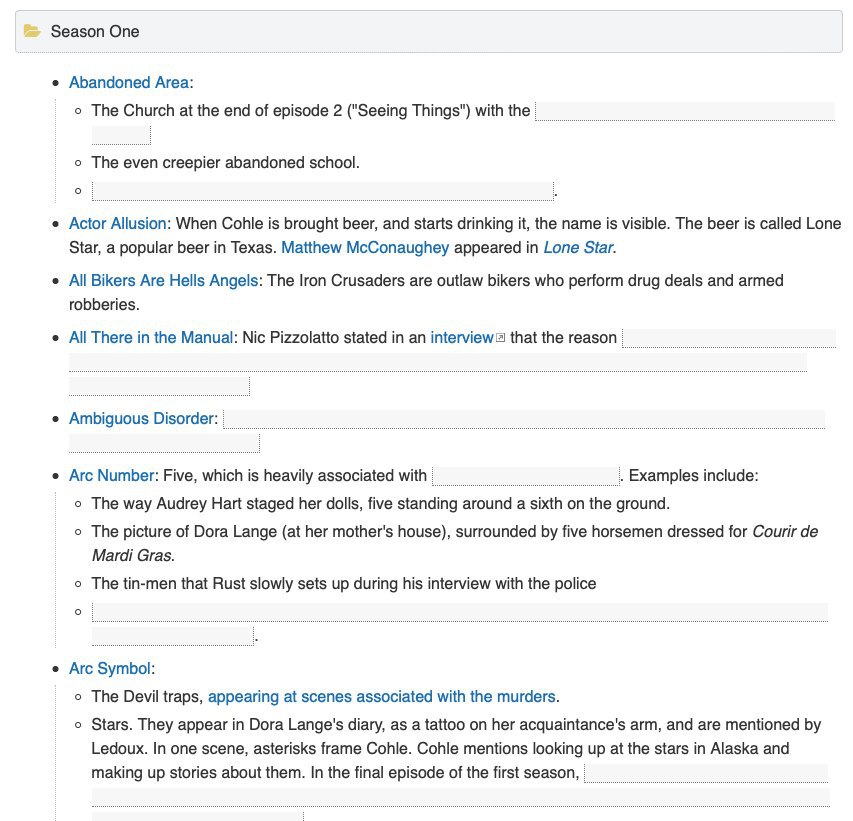Click the Season One folder icon
The width and height of the screenshot is (853, 821).
pos(33,31)
